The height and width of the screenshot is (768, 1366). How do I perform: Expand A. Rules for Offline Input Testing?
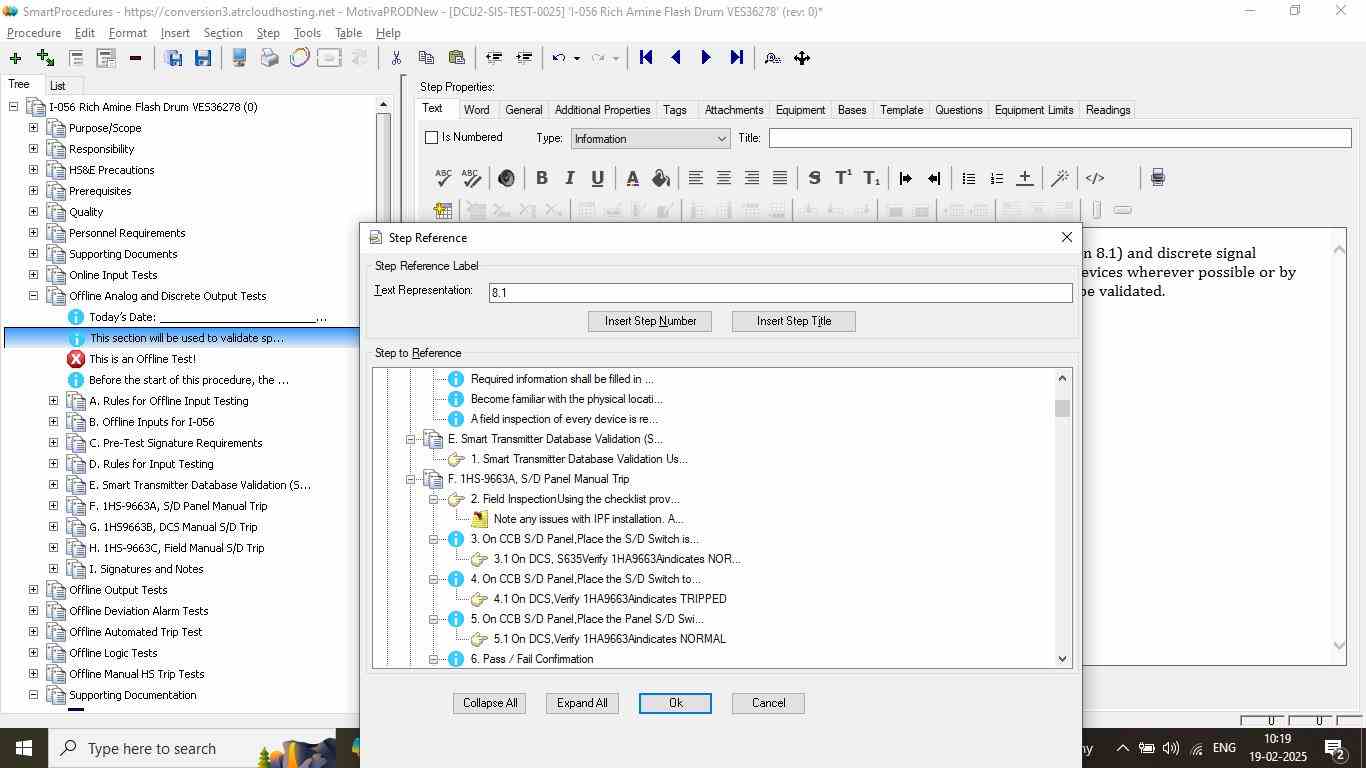click(53, 401)
